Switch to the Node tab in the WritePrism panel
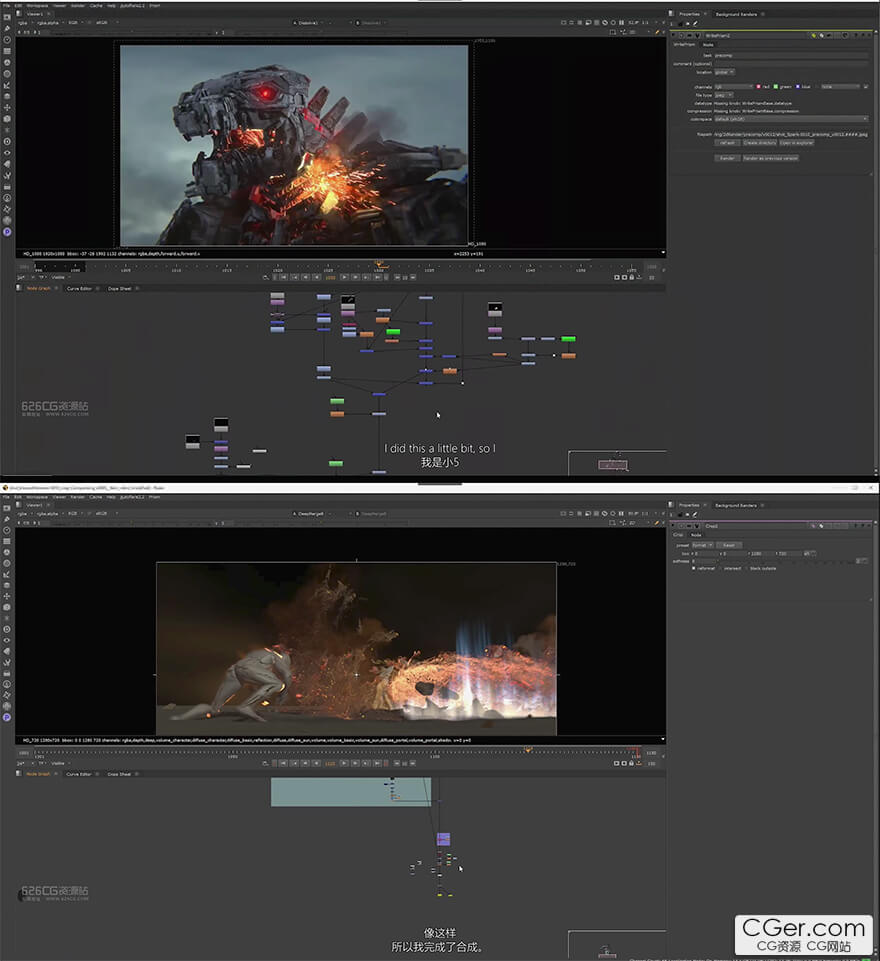The image size is (880, 961). pos(708,45)
